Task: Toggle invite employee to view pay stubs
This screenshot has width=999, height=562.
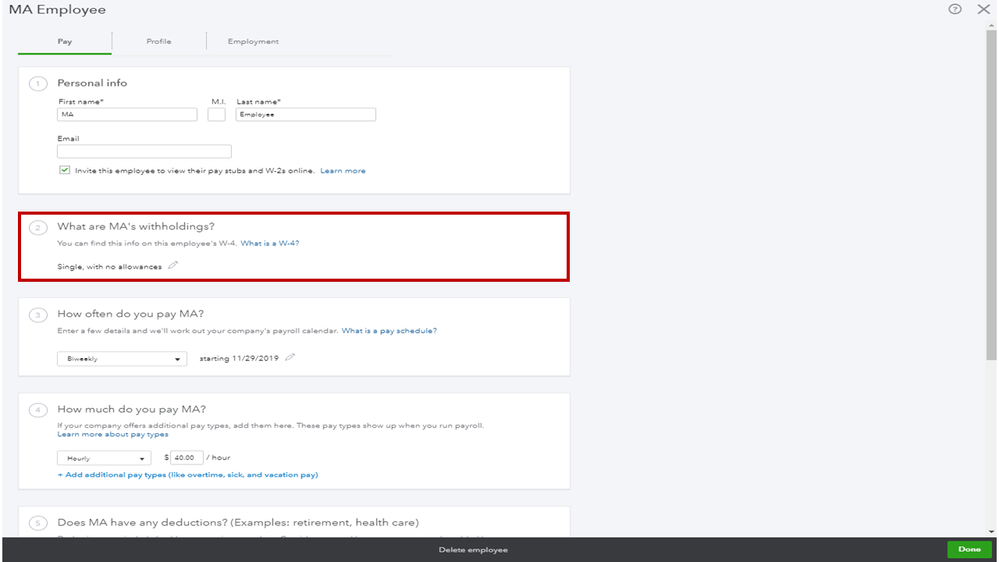Action: (64, 170)
